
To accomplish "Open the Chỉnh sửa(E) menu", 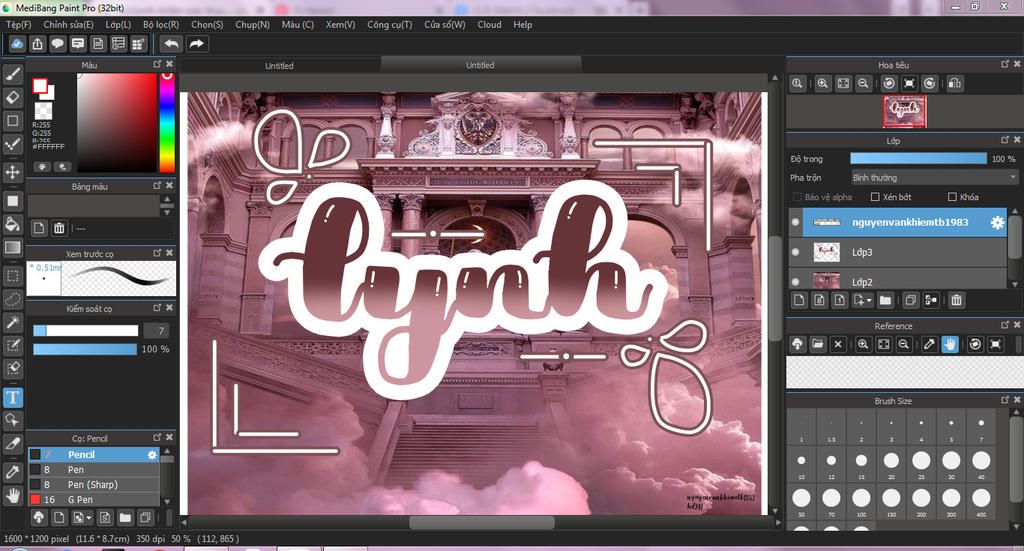I will pos(69,24).
